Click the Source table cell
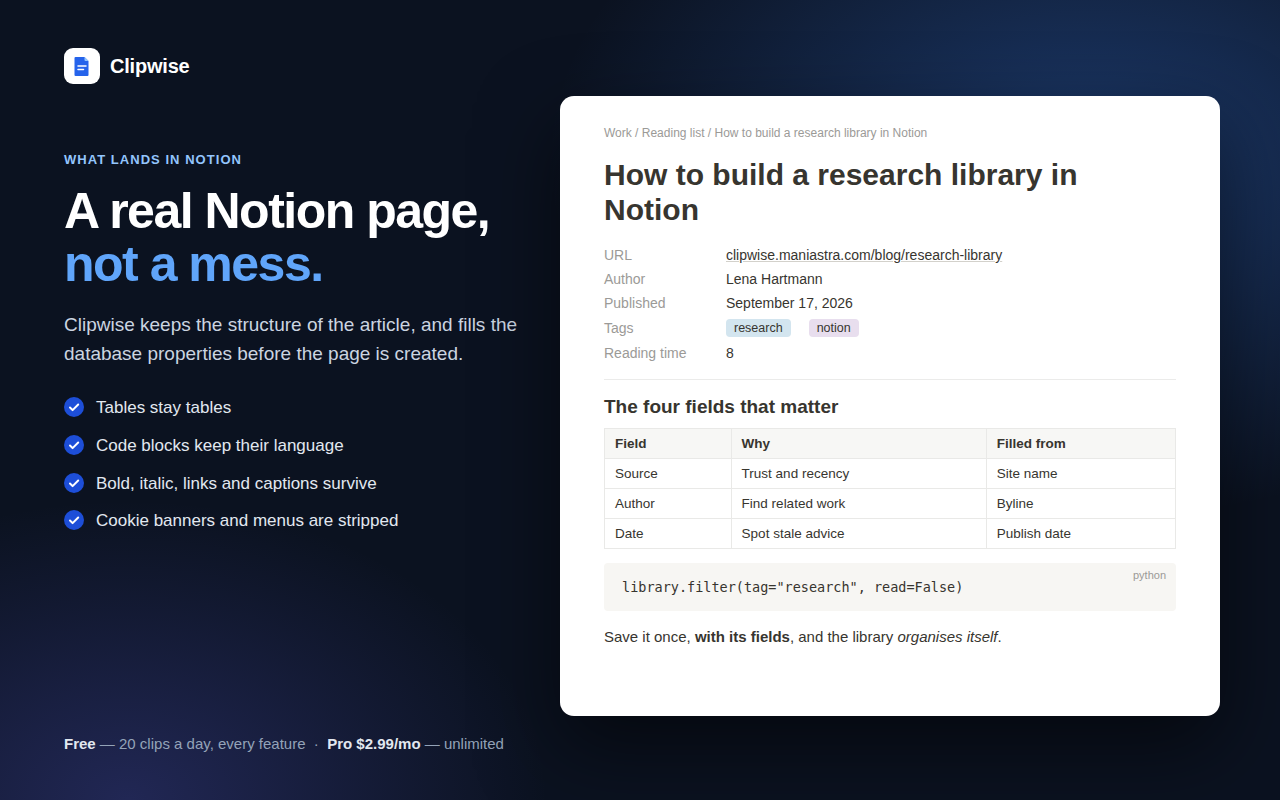This screenshot has width=1280, height=800. click(668, 474)
